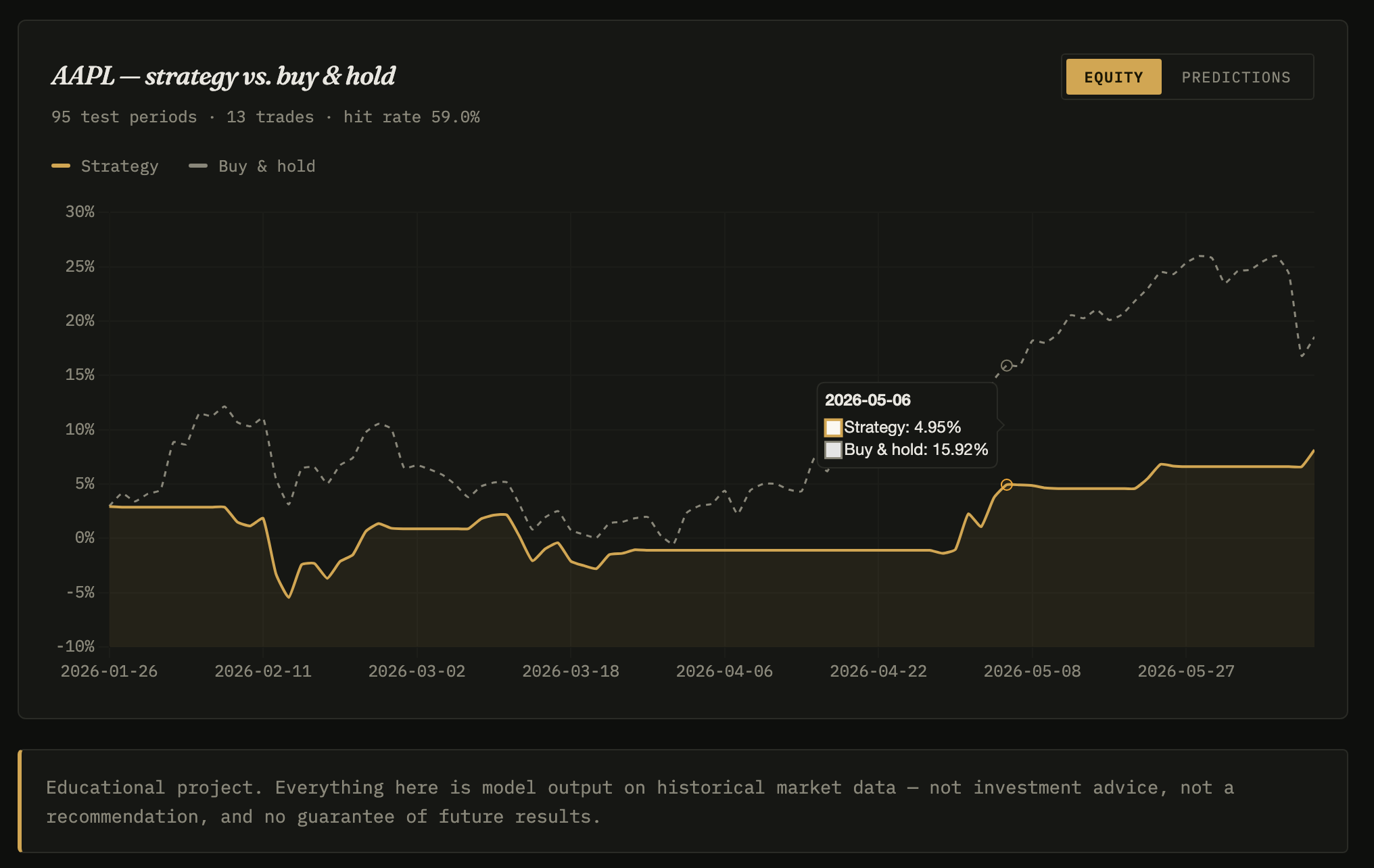Click the 0% y-axis label
Screen dimensions: 1374x868
click(x=85, y=537)
